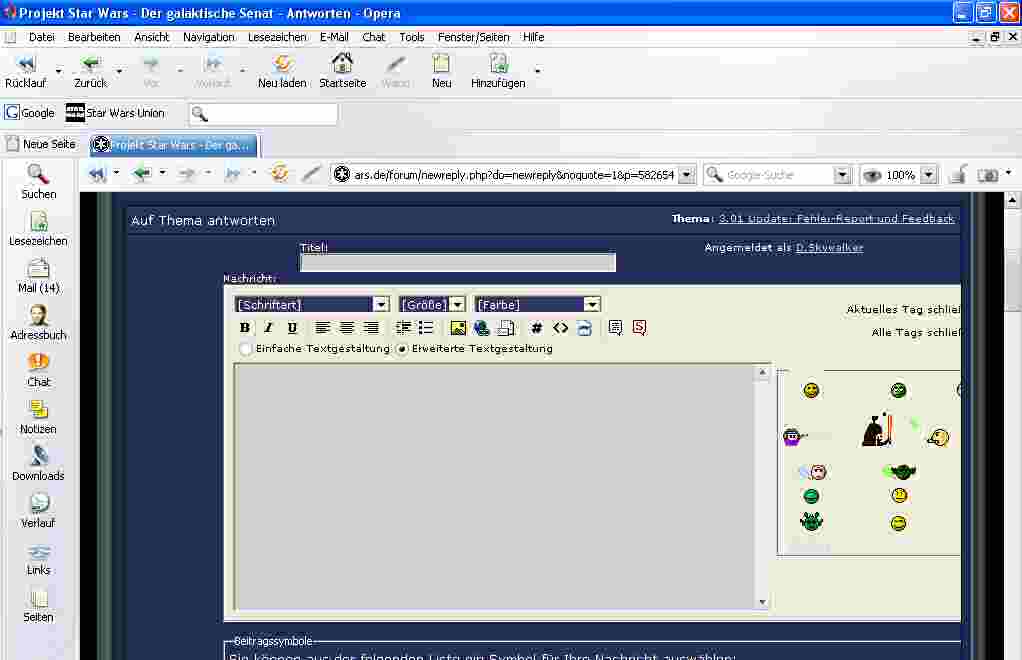Expand the address bar URL dropdown
Screen dimensions: 1022x660
pyautogui.click(x=686, y=175)
